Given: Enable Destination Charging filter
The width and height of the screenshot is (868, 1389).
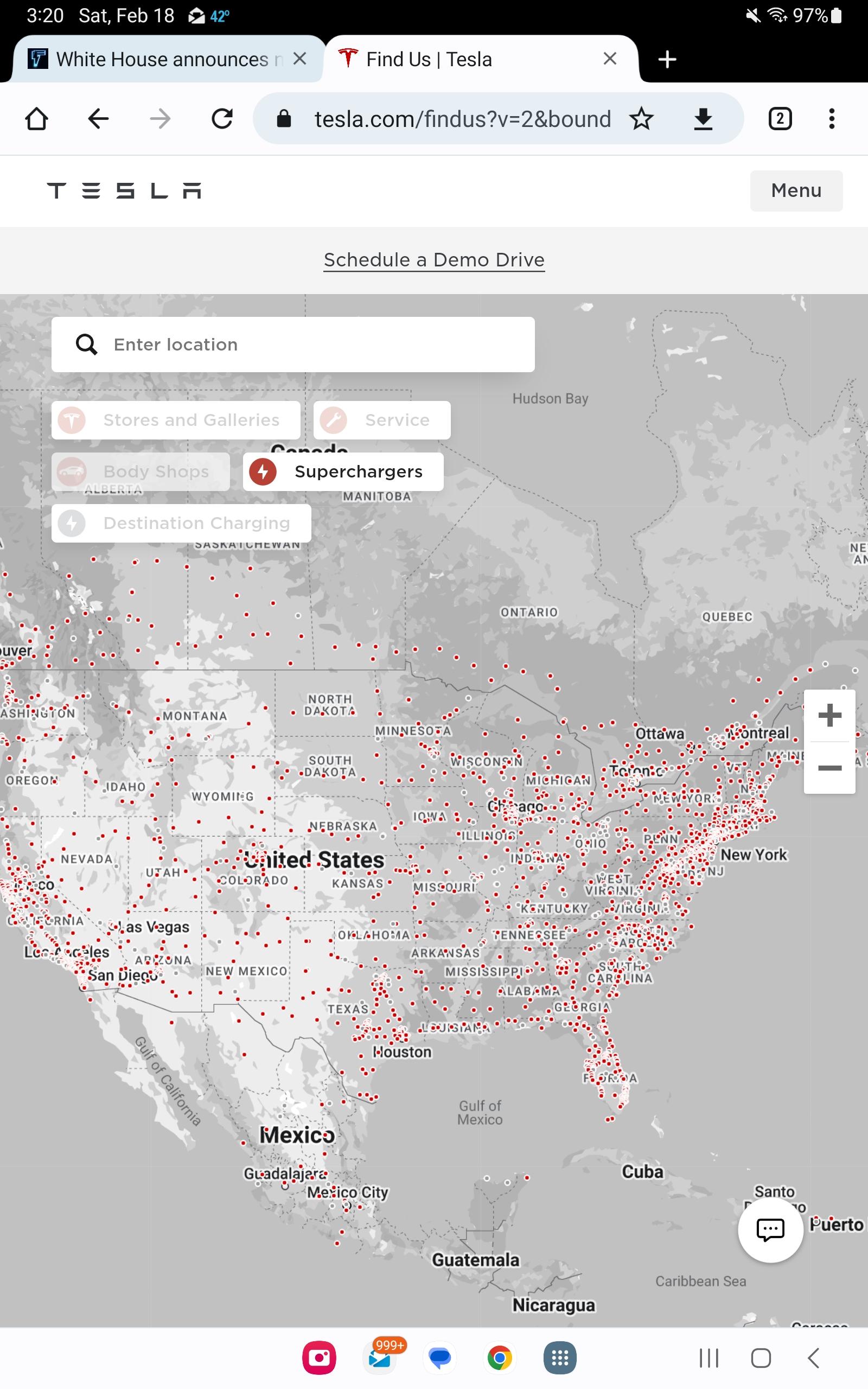Looking at the screenshot, I should [x=181, y=524].
